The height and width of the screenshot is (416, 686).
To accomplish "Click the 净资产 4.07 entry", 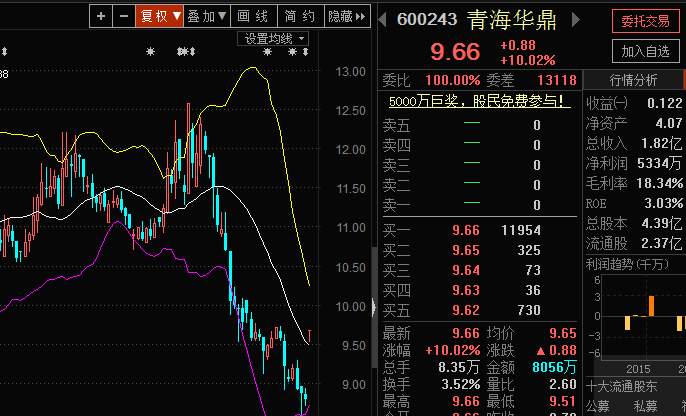I will coord(634,123).
